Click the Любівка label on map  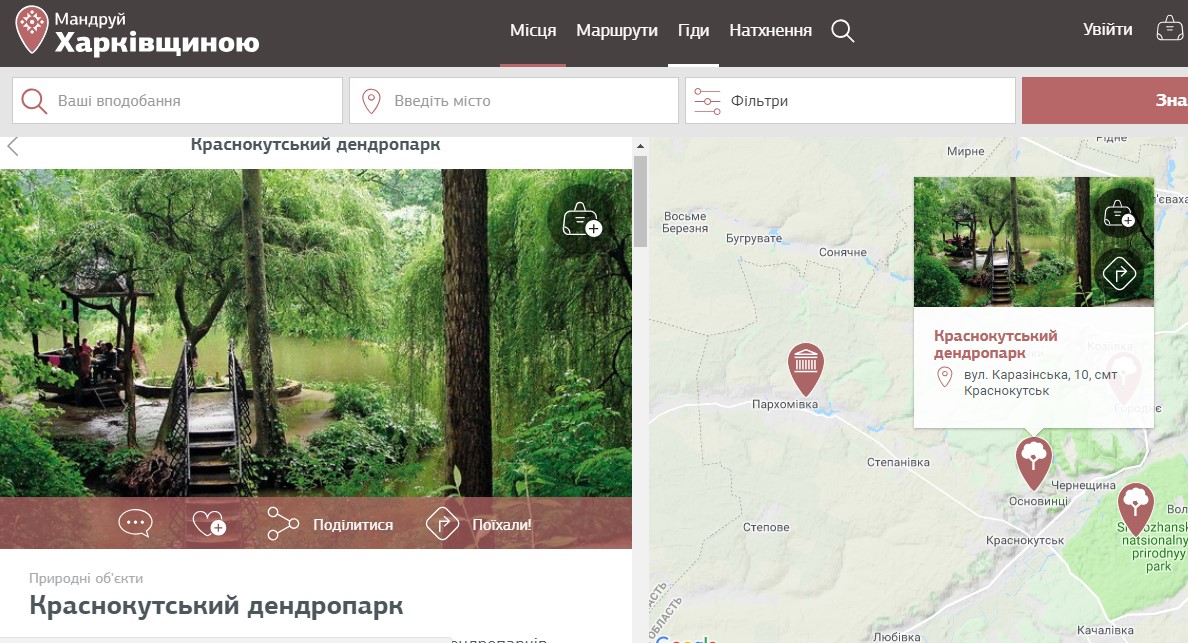coord(896,637)
